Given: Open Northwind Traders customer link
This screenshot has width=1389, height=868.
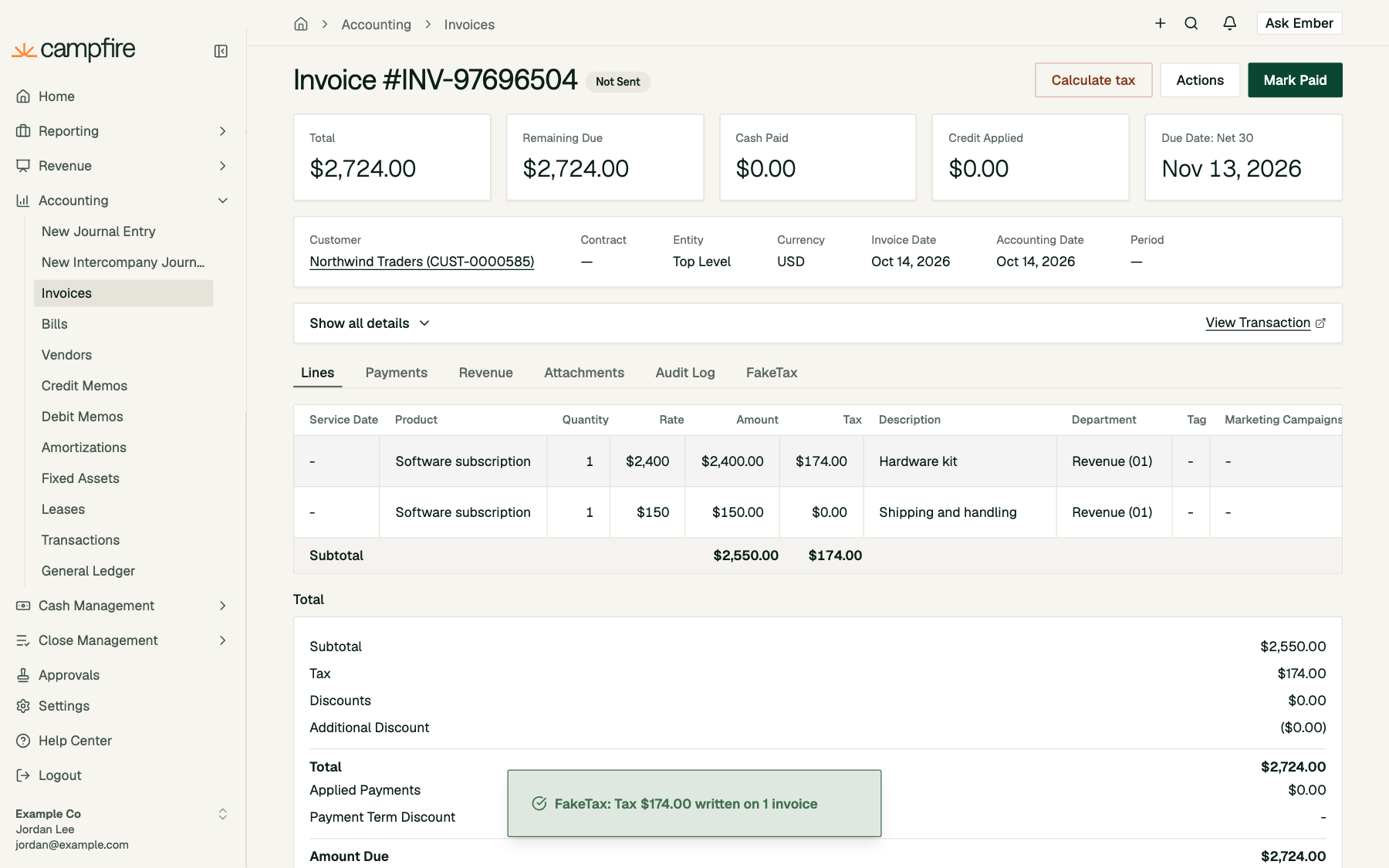Looking at the screenshot, I should pos(422,262).
